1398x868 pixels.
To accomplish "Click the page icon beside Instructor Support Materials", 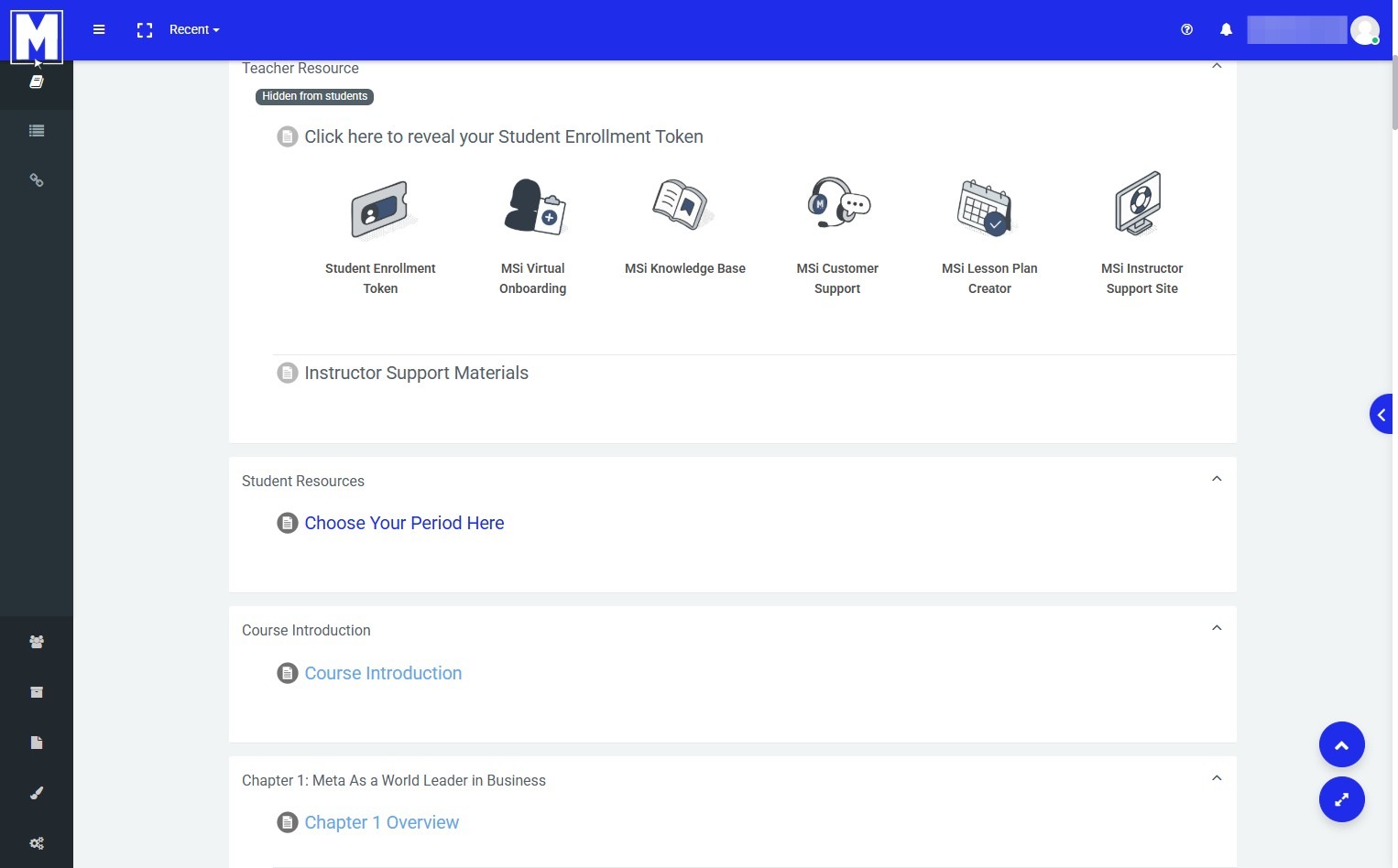I will [x=288, y=374].
